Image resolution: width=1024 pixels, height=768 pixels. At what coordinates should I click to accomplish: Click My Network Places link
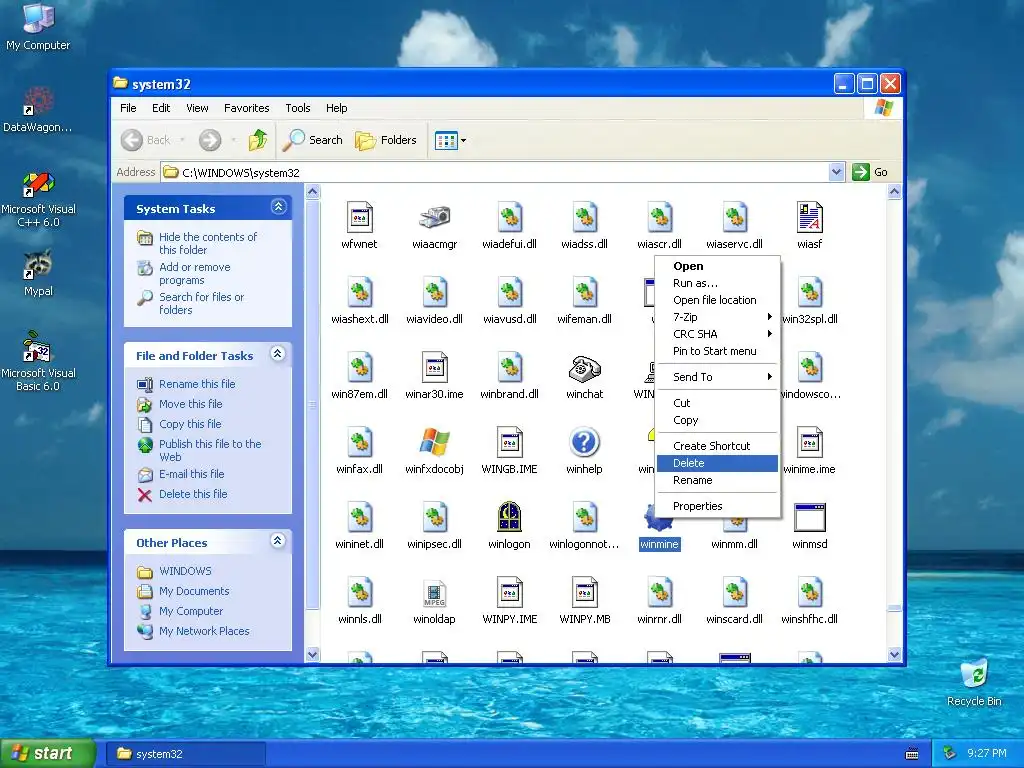tap(204, 631)
